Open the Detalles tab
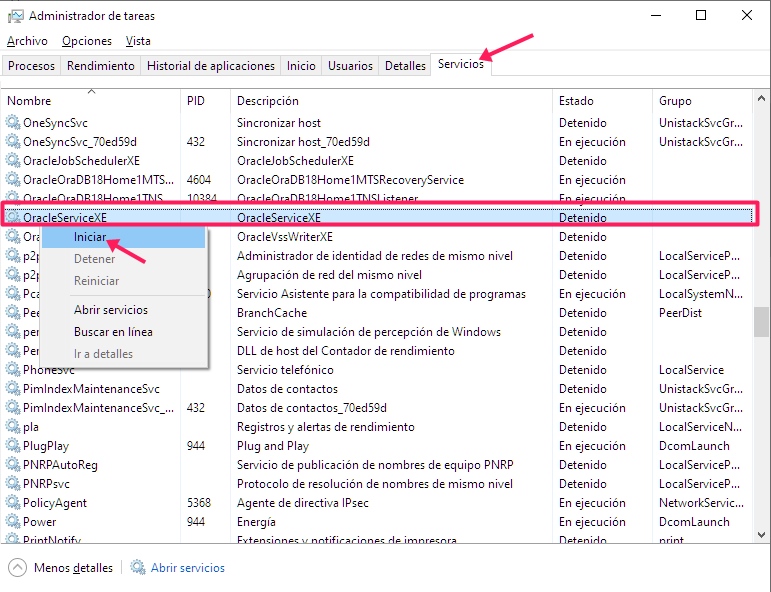The image size is (771, 592). click(405, 66)
